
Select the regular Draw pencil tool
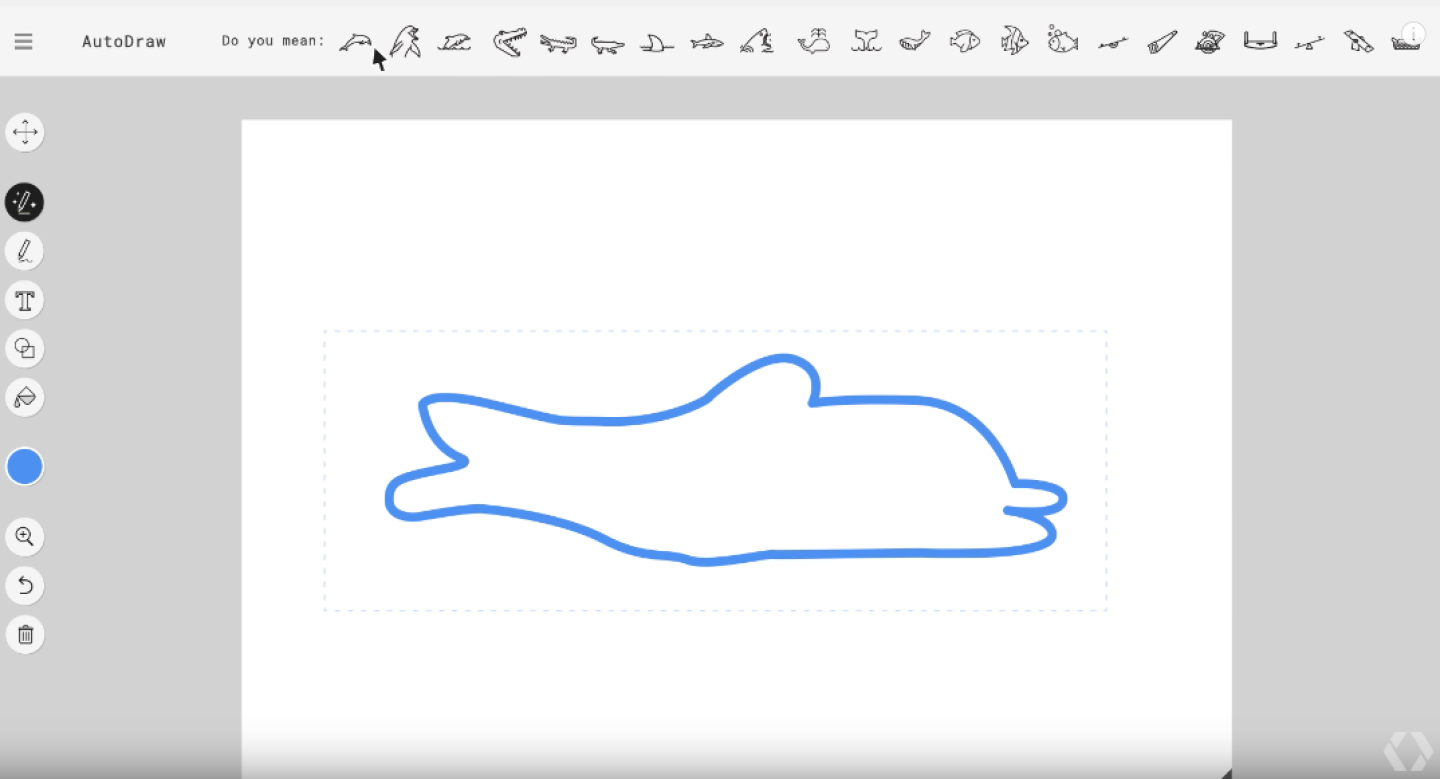pyautogui.click(x=24, y=250)
